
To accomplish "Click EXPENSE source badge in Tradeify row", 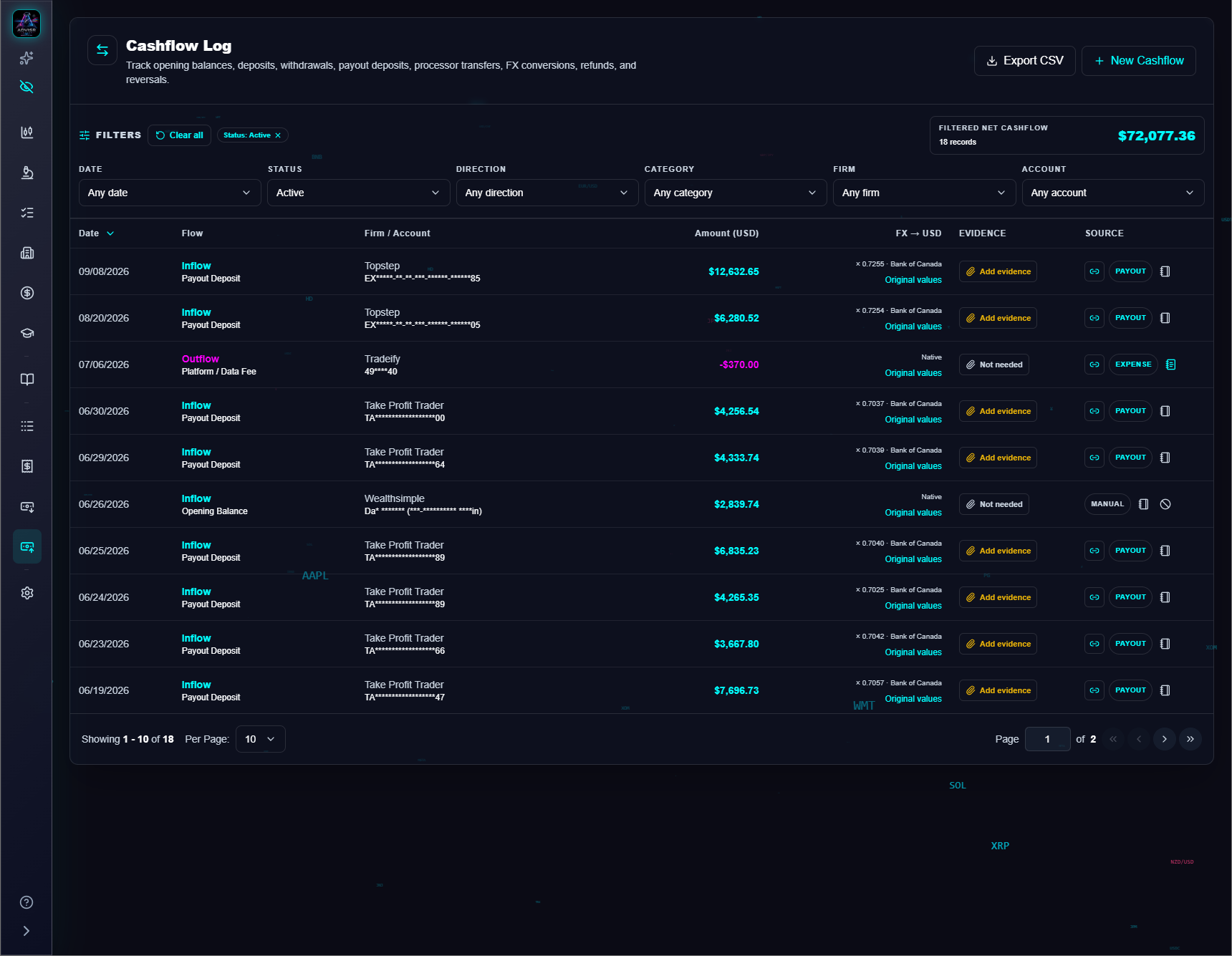I will (1133, 364).
